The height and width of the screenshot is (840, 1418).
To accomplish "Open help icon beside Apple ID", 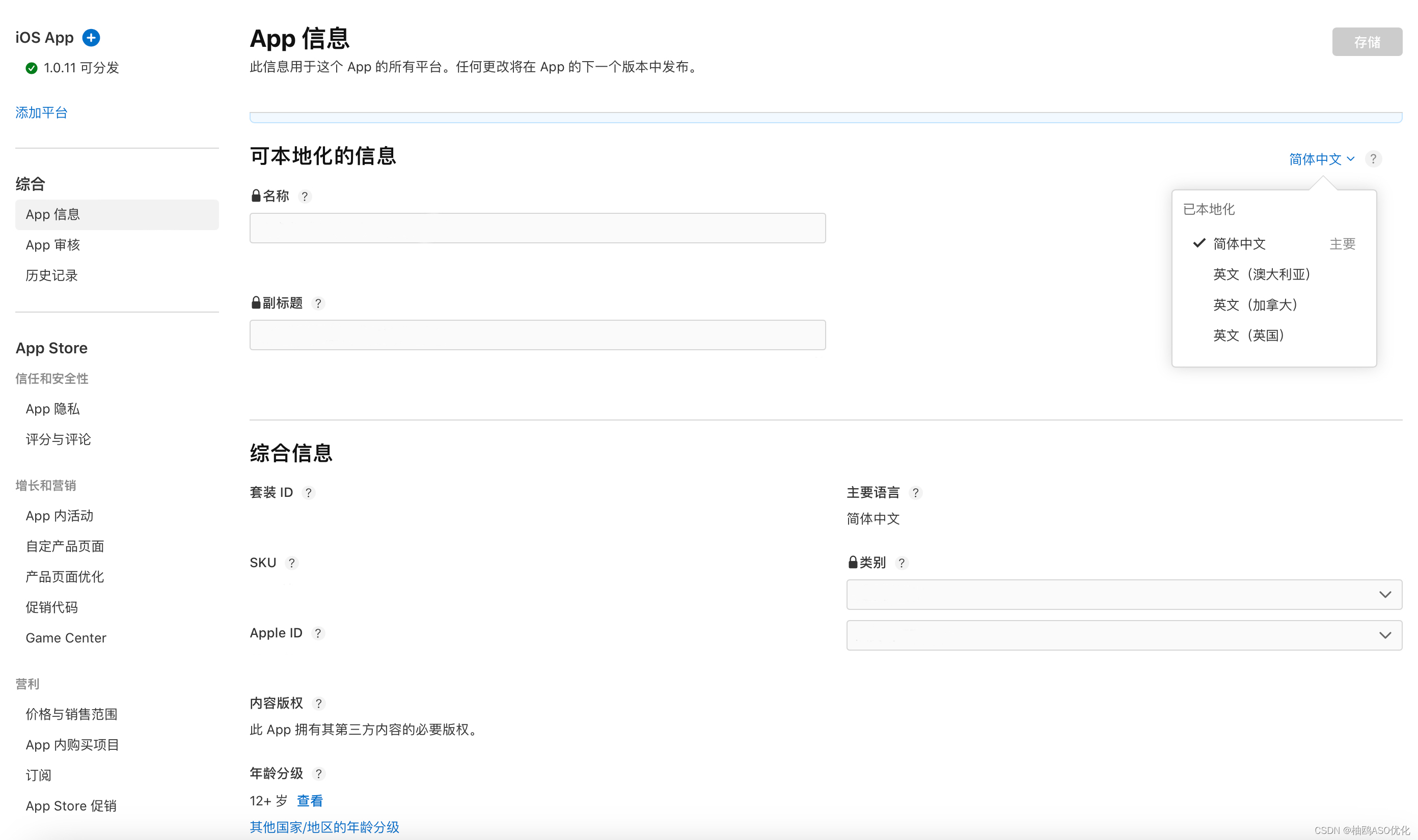I will tap(318, 633).
